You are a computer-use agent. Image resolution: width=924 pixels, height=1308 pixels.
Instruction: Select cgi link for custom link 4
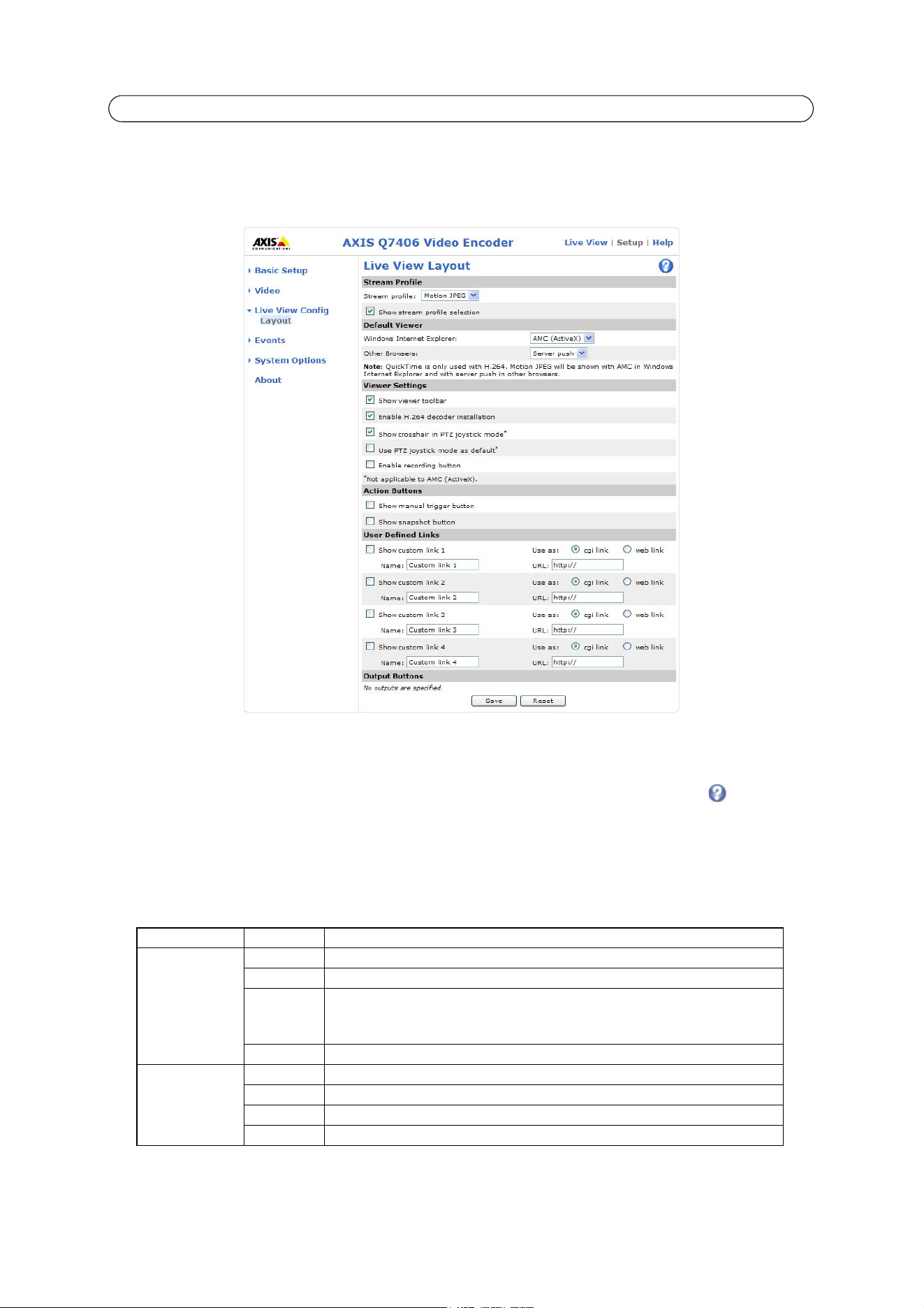575,646
